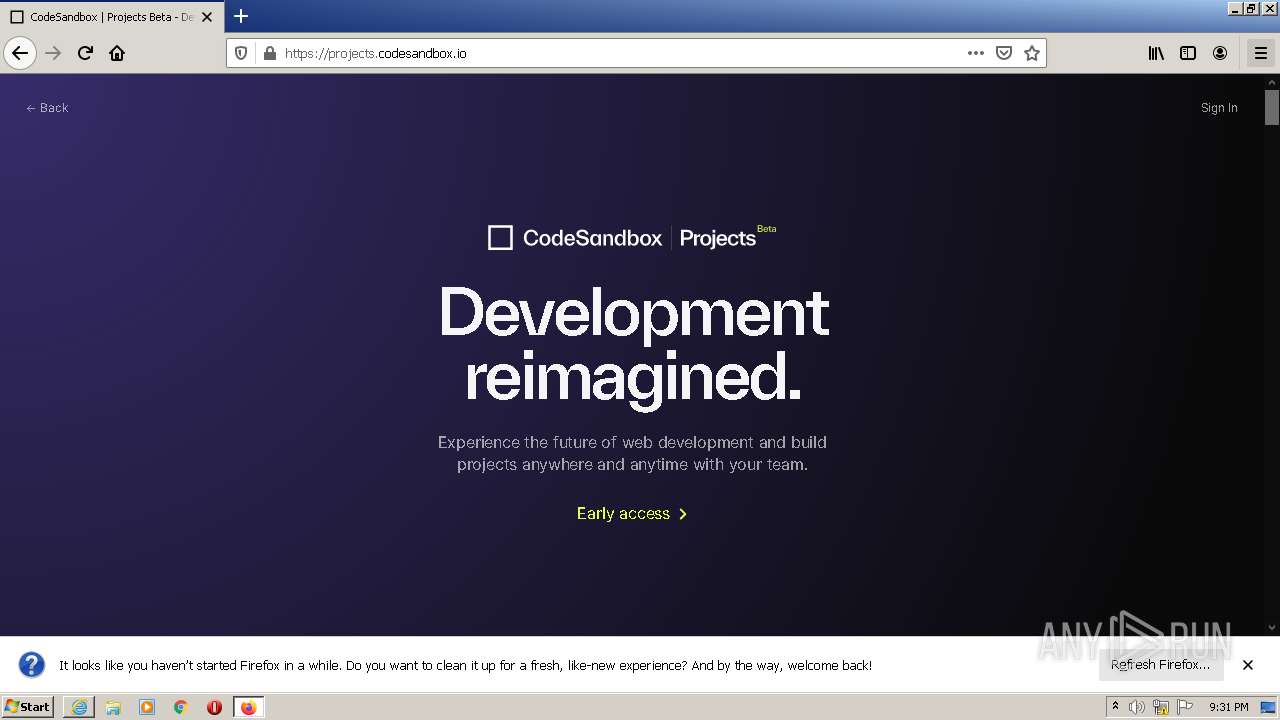Open Windows Explorer folder in taskbar
The image size is (1280, 720).
click(113, 707)
